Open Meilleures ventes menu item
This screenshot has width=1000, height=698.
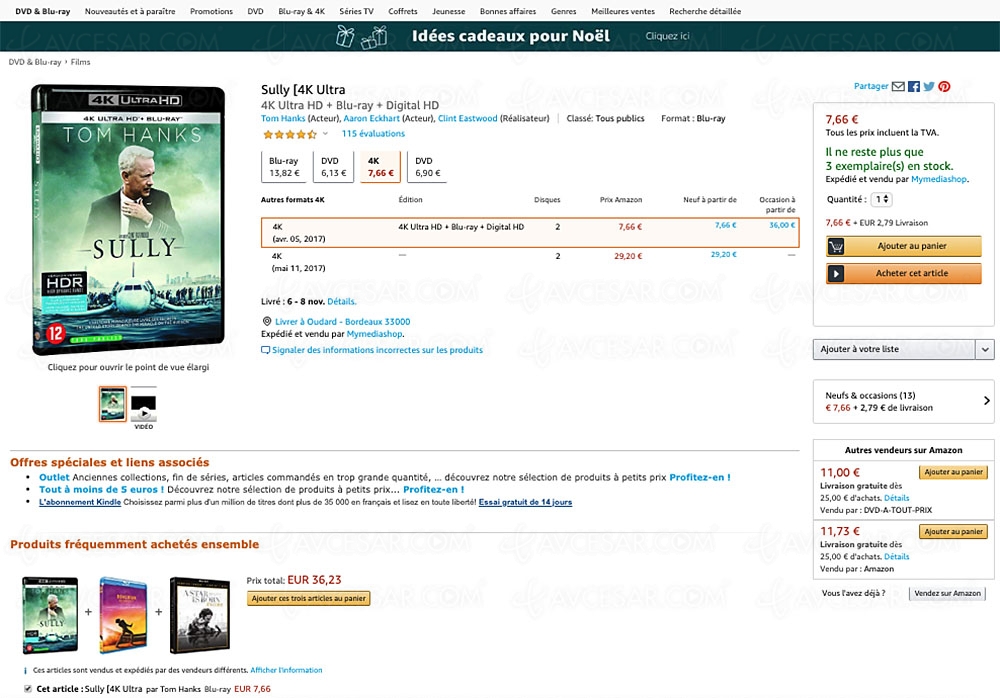point(623,11)
